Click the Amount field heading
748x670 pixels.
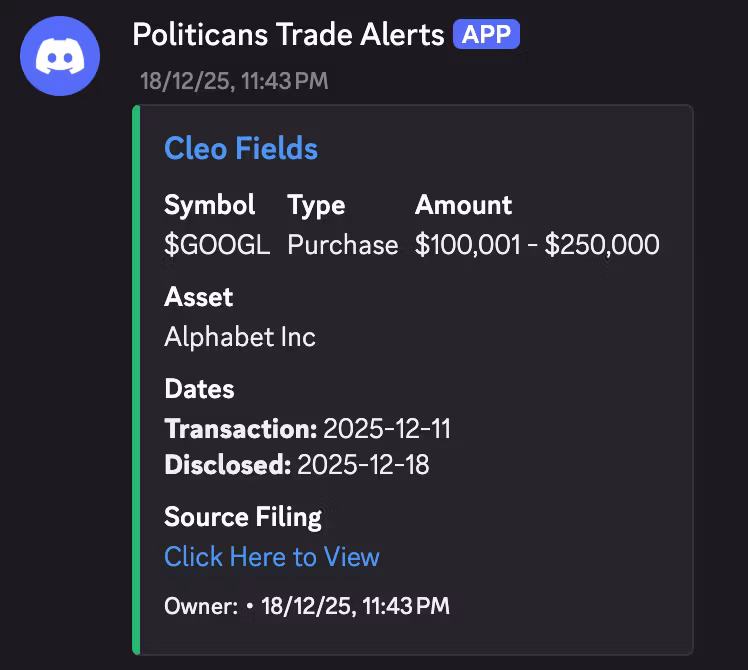[x=463, y=205]
